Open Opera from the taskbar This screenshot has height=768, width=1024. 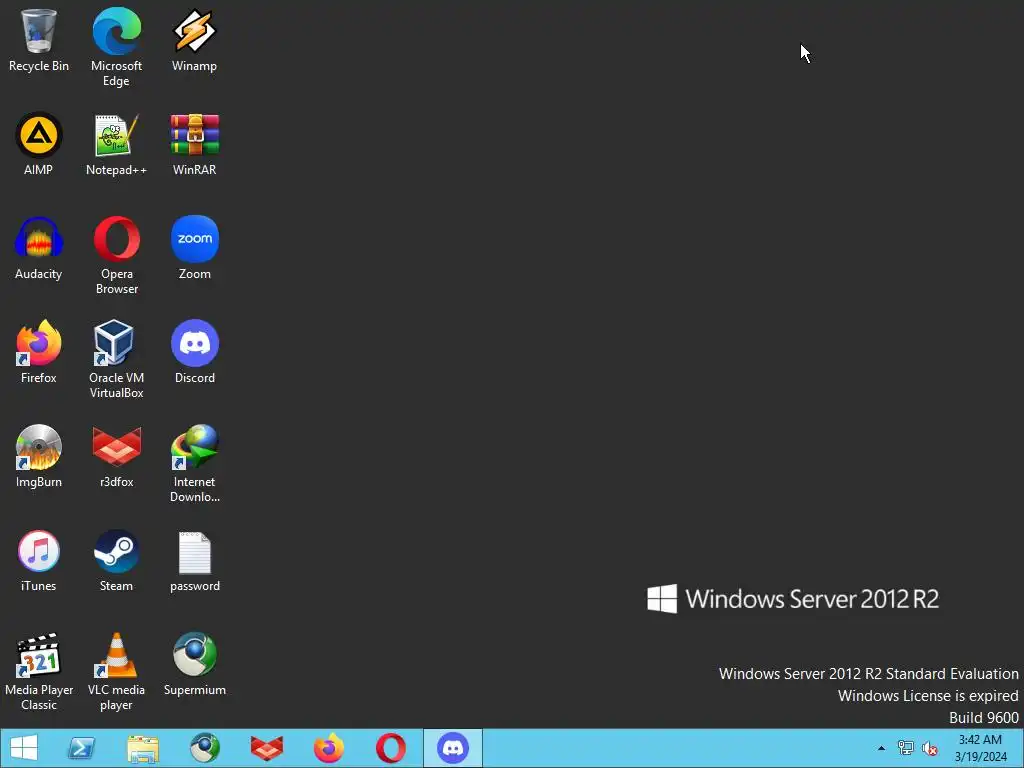click(391, 748)
